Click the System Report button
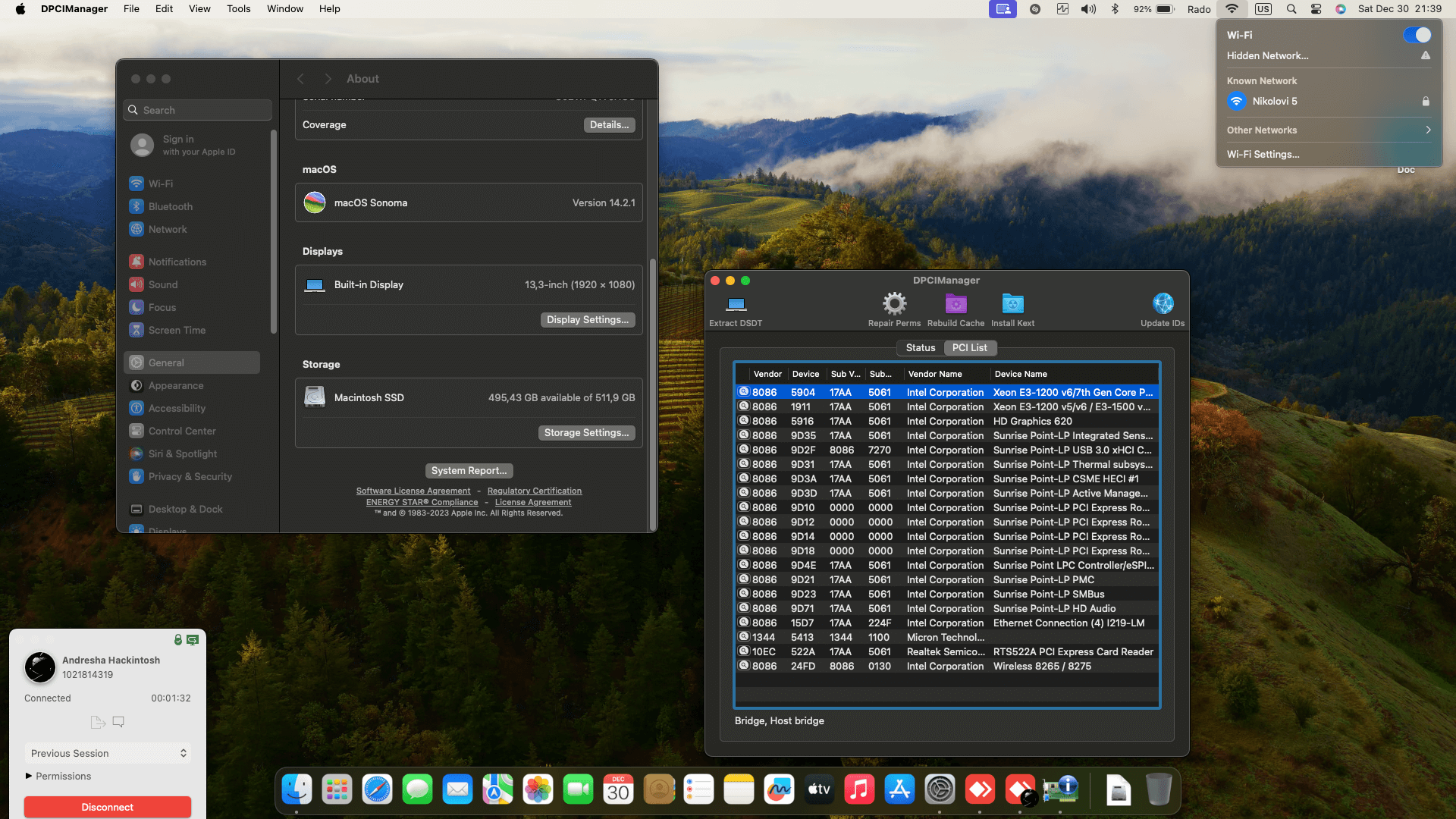This screenshot has width=1456, height=819. pos(469,470)
